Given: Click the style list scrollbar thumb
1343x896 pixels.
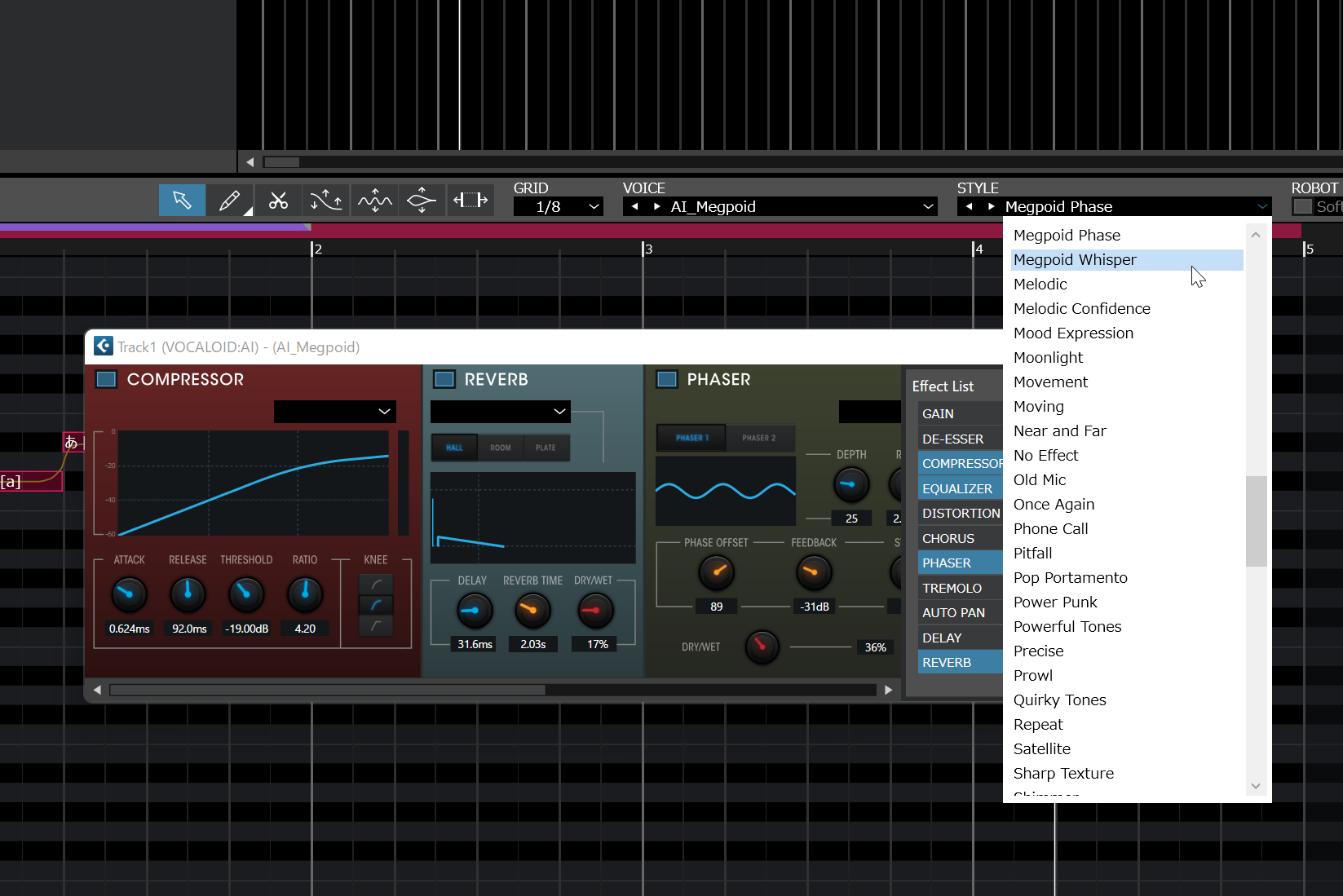Looking at the screenshot, I should [1256, 521].
